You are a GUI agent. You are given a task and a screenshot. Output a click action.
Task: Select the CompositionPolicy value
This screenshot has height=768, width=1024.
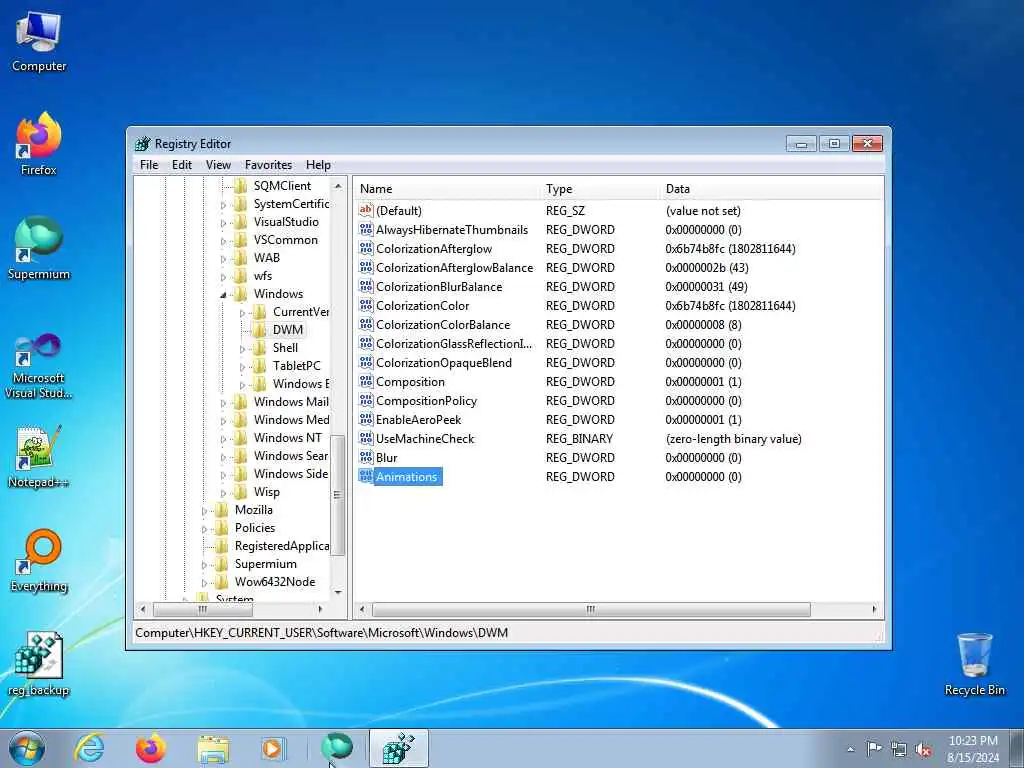pyautogui.click(x=426, y=400)
